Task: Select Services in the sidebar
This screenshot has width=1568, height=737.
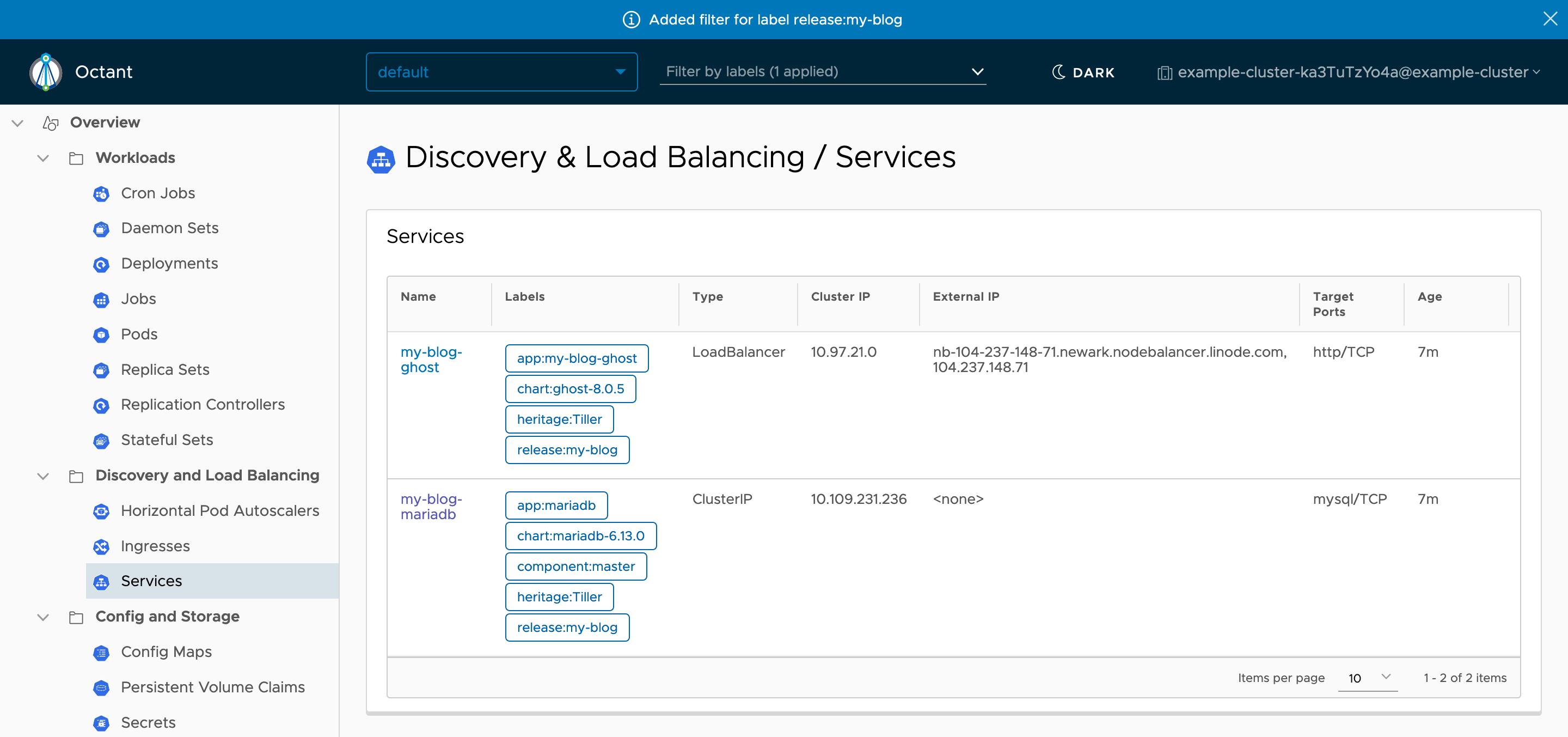Action: (151, 581)
